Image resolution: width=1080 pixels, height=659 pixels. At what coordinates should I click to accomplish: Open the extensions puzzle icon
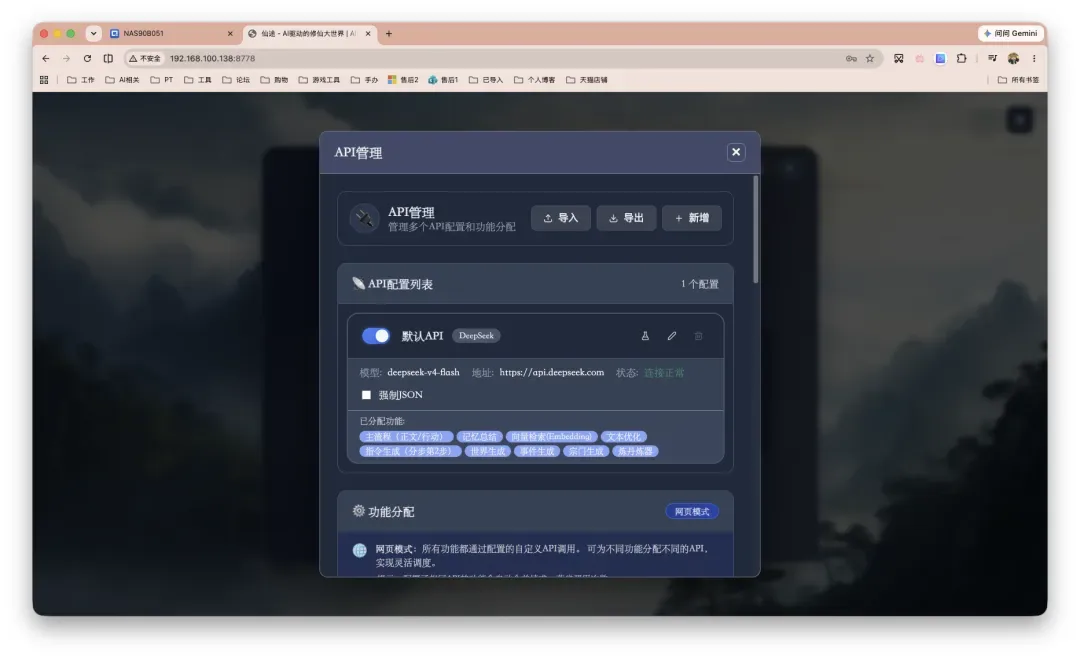pos(962,59)
